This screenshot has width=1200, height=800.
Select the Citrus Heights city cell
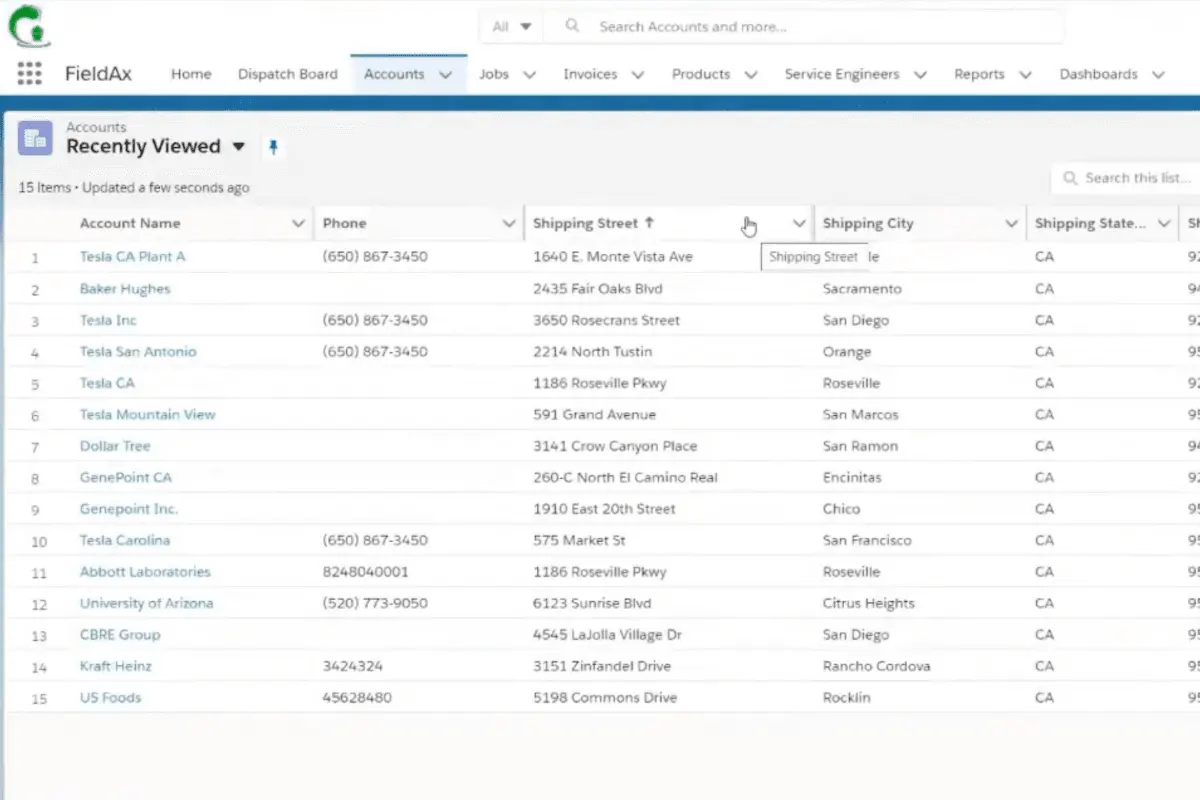tap(869, 603)
